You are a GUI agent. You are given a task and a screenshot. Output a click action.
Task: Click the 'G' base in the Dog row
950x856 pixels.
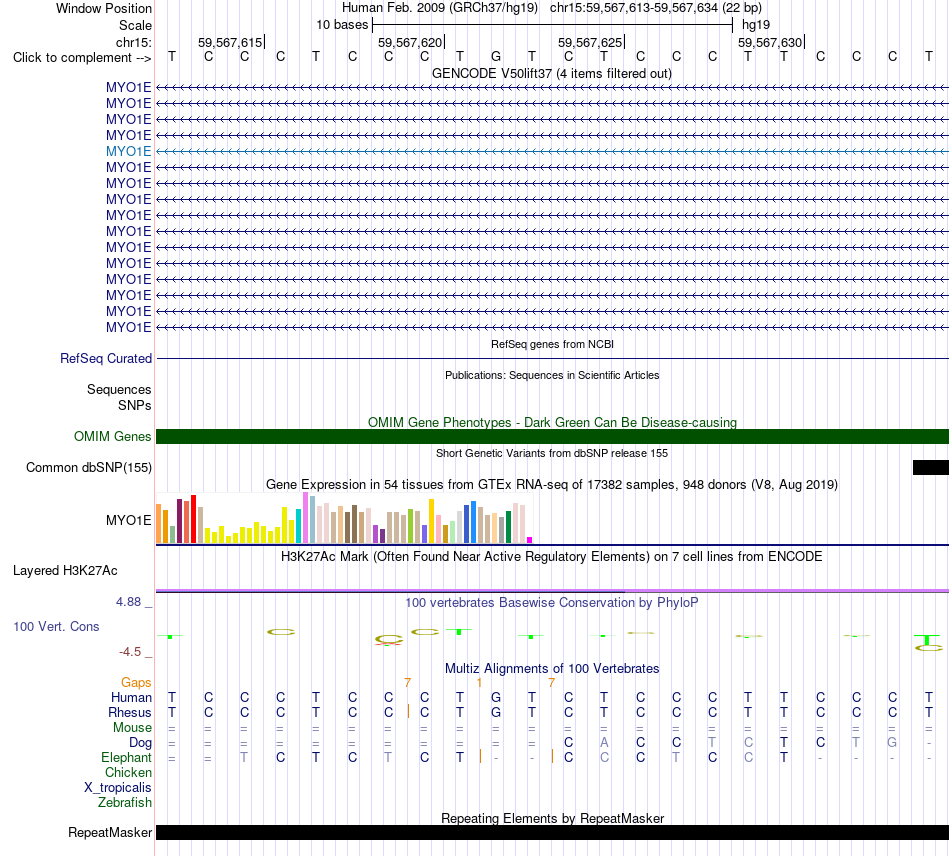[x=892, y=743]
